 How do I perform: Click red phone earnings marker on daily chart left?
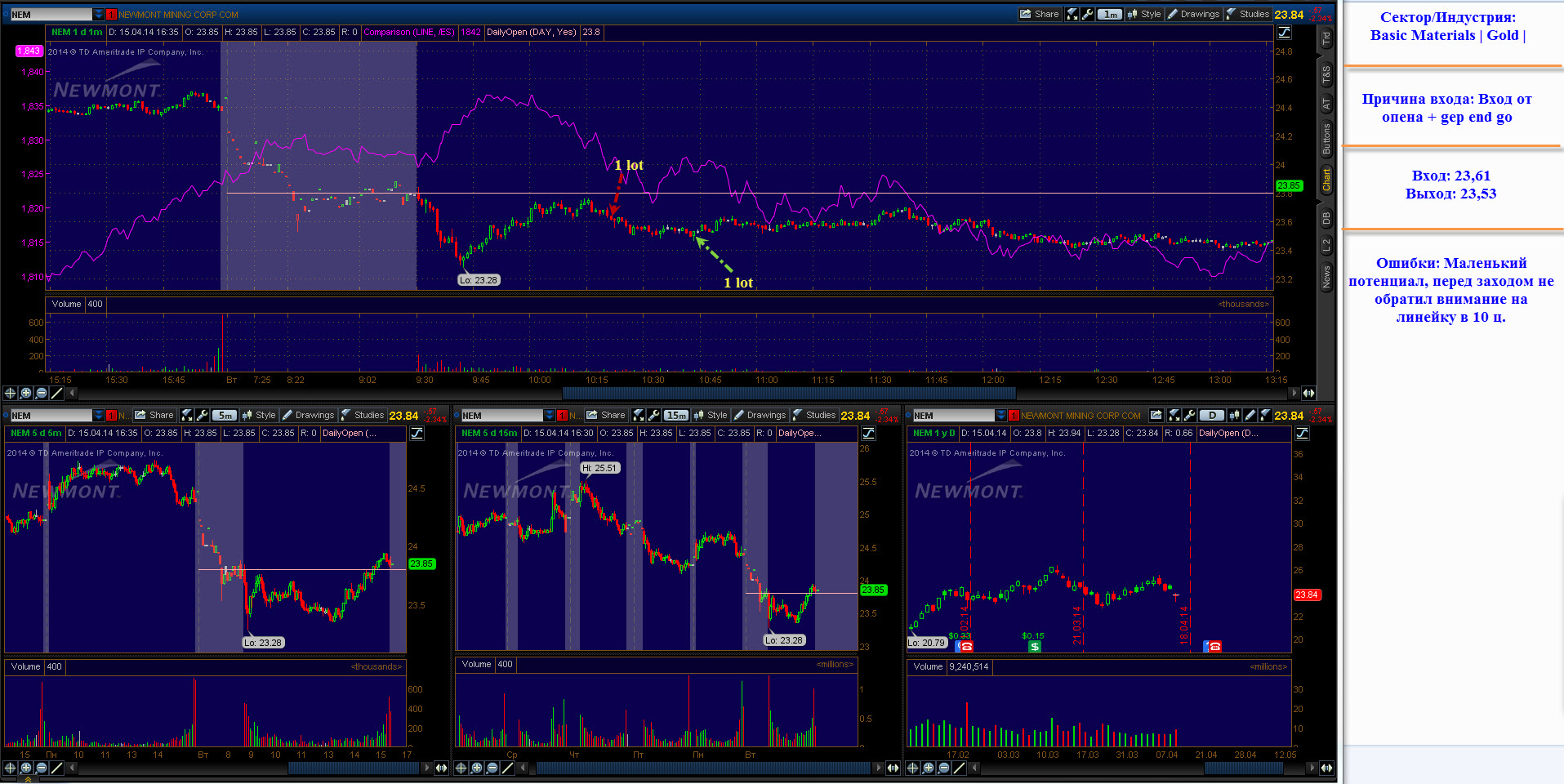[965, 646]
